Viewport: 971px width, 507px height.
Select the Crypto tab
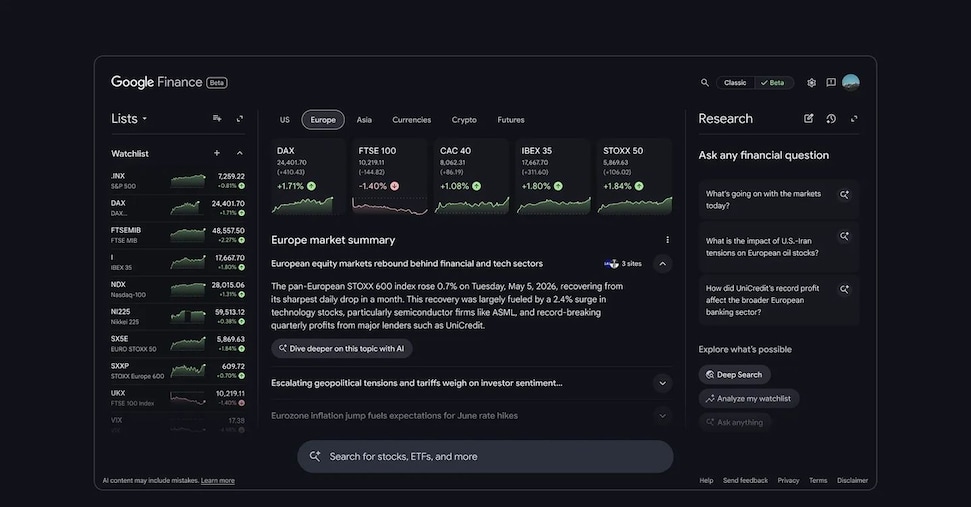[x=464, y=119]
